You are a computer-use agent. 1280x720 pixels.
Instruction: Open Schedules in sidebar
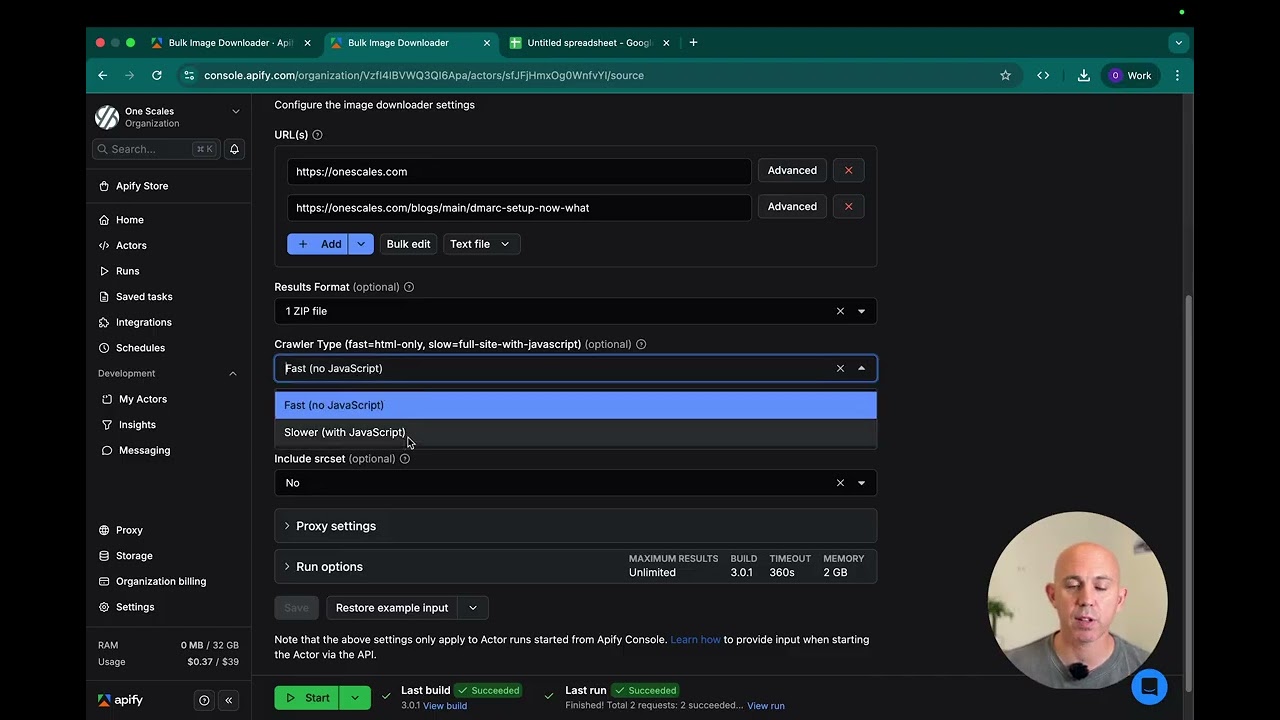click(x=140, y=348)
